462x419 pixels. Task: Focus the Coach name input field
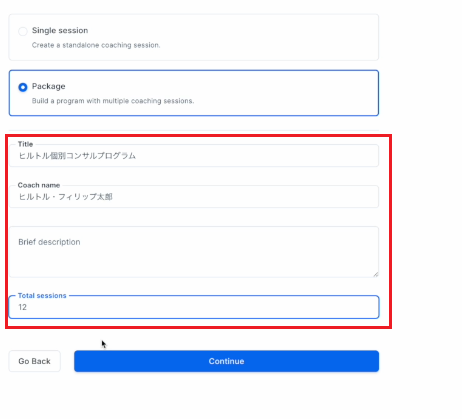194,197
